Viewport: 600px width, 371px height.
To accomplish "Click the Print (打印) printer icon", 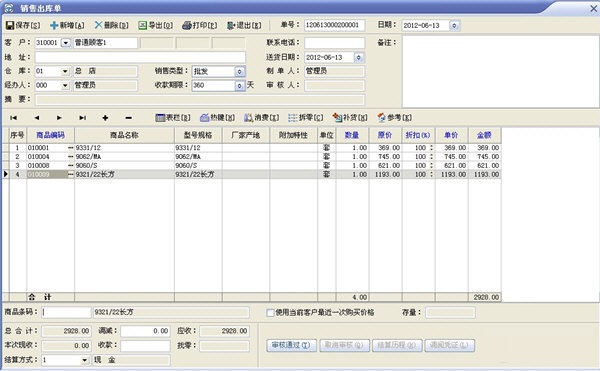I will pyautogui.click(x=187, y=25).
